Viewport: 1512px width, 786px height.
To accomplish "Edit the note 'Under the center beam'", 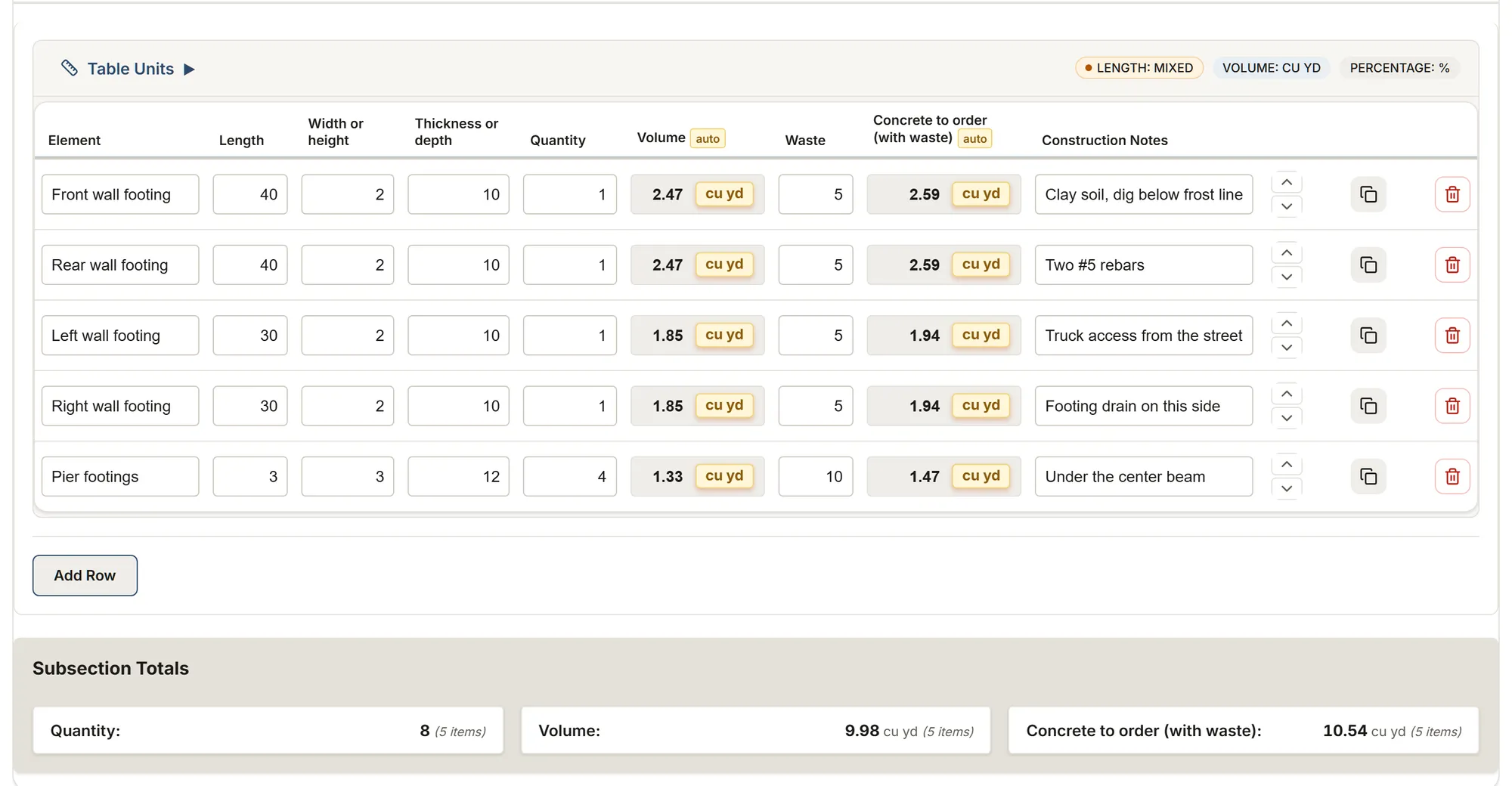I will pyautogui.click(x=1144, y=476).
